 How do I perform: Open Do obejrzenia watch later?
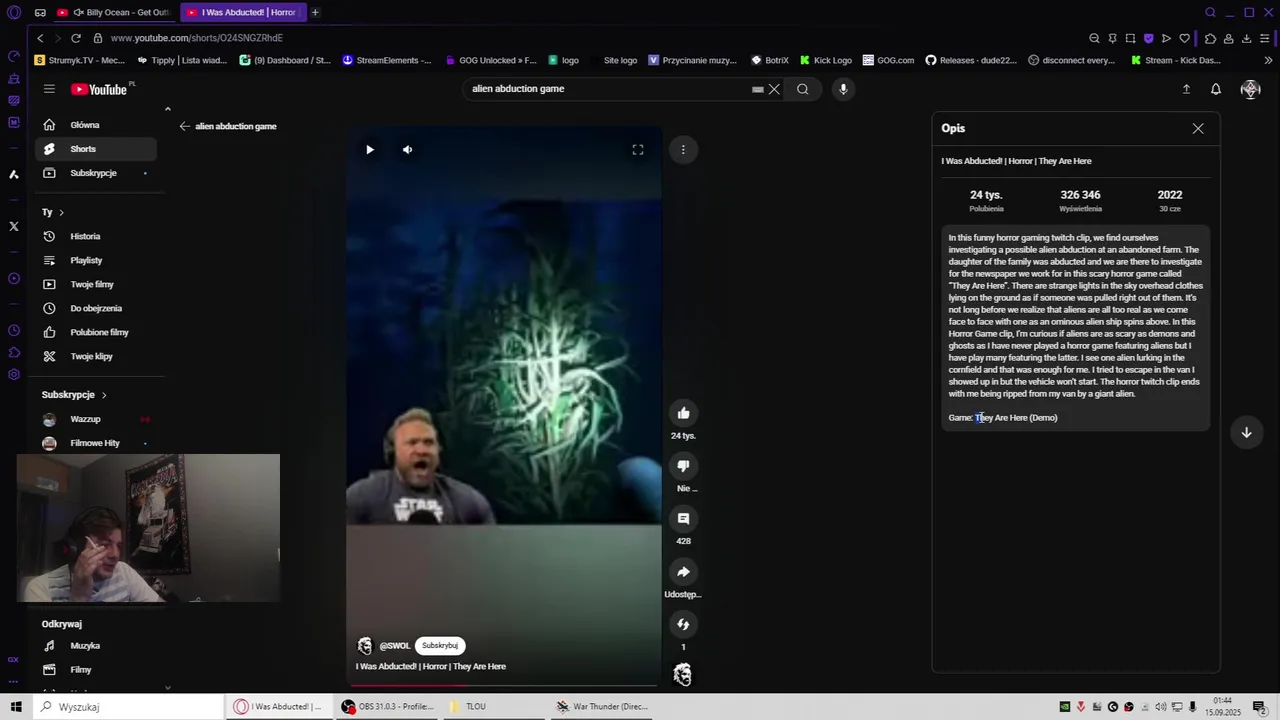click(x=96, y=308)
